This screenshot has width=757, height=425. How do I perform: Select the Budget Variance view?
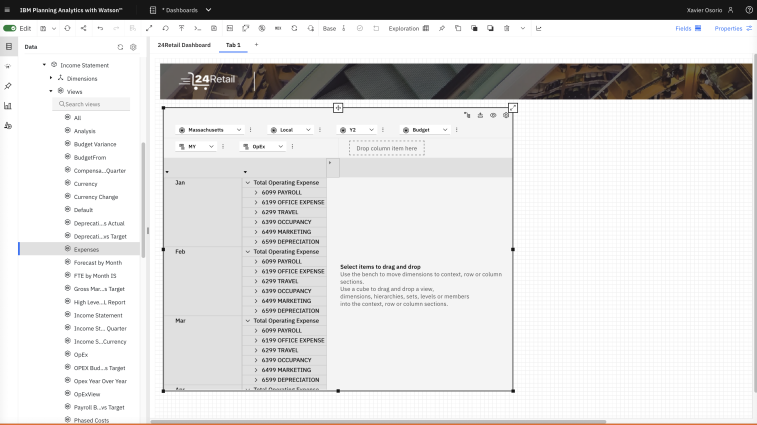[x=95, y=144]
